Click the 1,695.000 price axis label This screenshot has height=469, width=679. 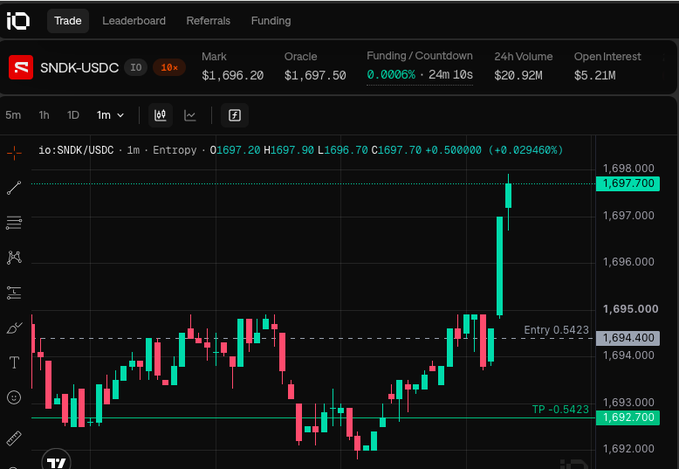(630, 309)
